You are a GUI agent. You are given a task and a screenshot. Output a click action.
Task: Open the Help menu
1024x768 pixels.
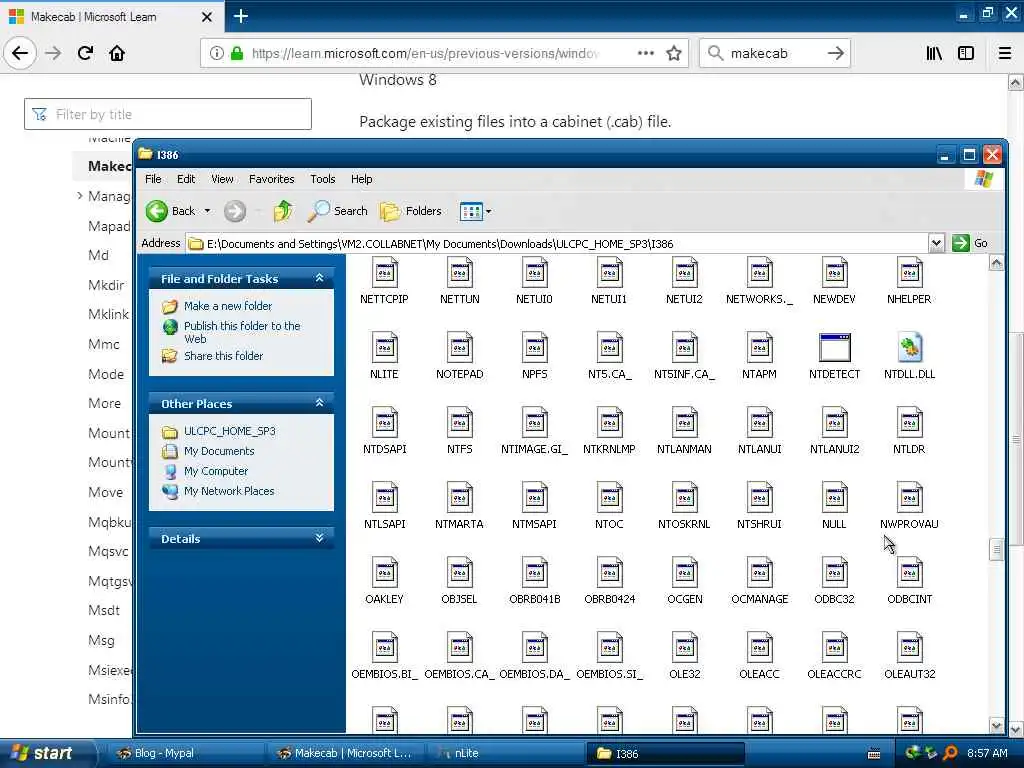[x=361, y=179]
